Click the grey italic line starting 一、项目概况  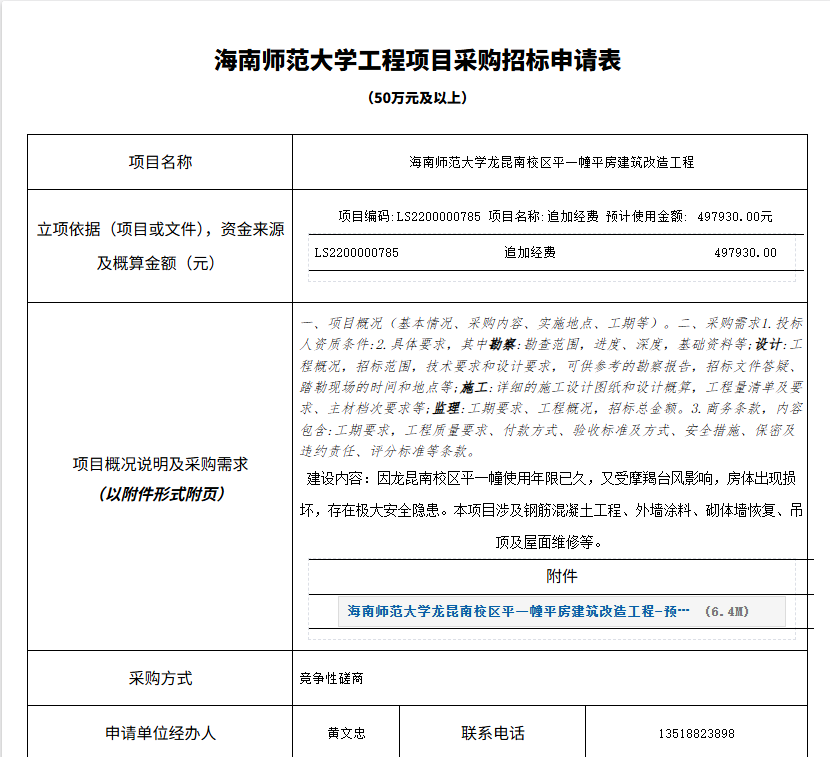[x=551, y=323]
